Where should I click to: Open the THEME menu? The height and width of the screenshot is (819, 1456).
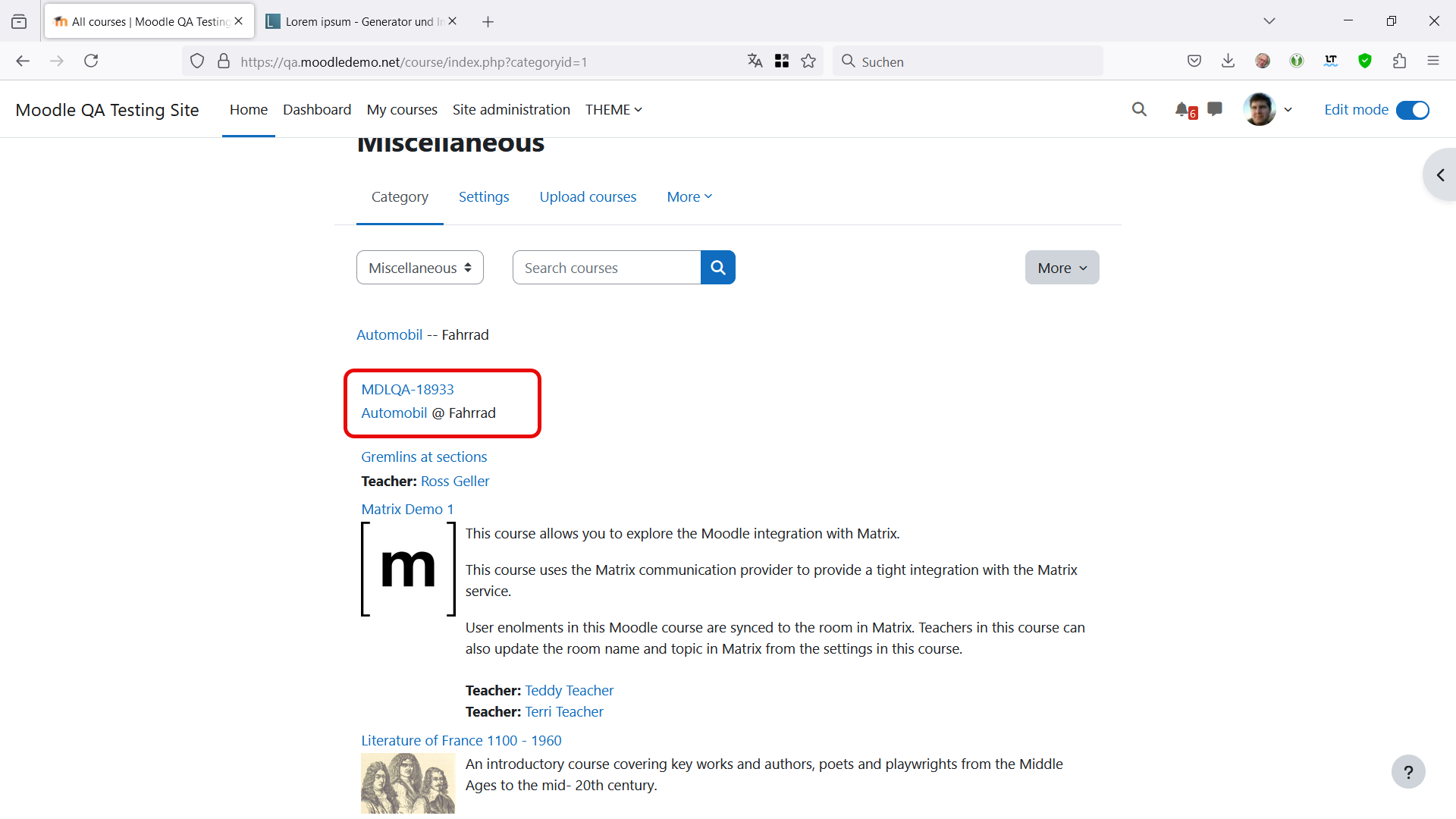[613, 110]
